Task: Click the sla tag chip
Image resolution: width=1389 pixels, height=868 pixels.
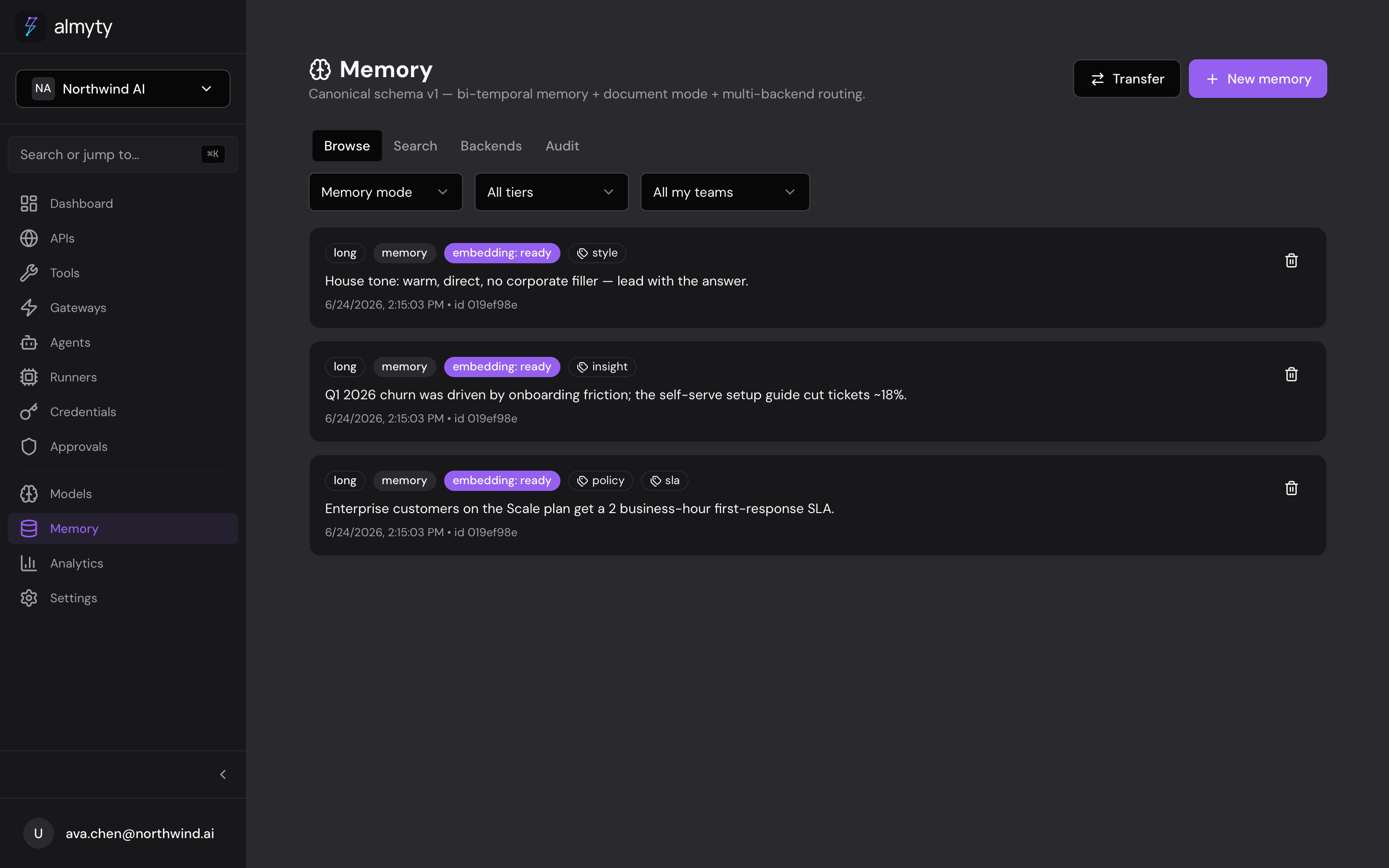Action: (x=665, y=480)
